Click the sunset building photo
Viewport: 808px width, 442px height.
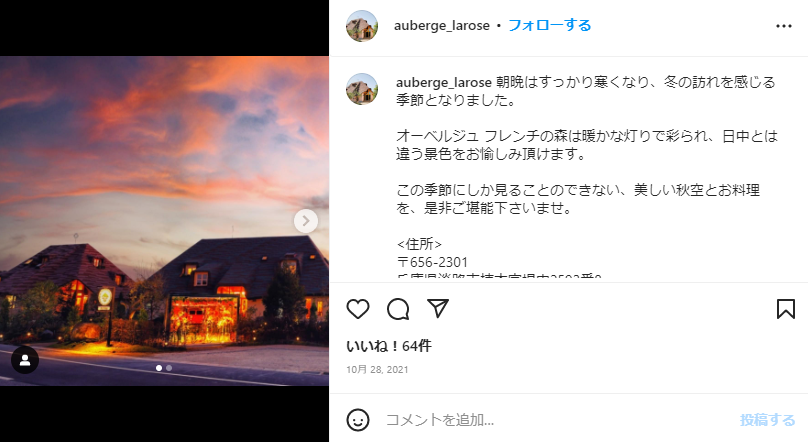tap(164, 221)
